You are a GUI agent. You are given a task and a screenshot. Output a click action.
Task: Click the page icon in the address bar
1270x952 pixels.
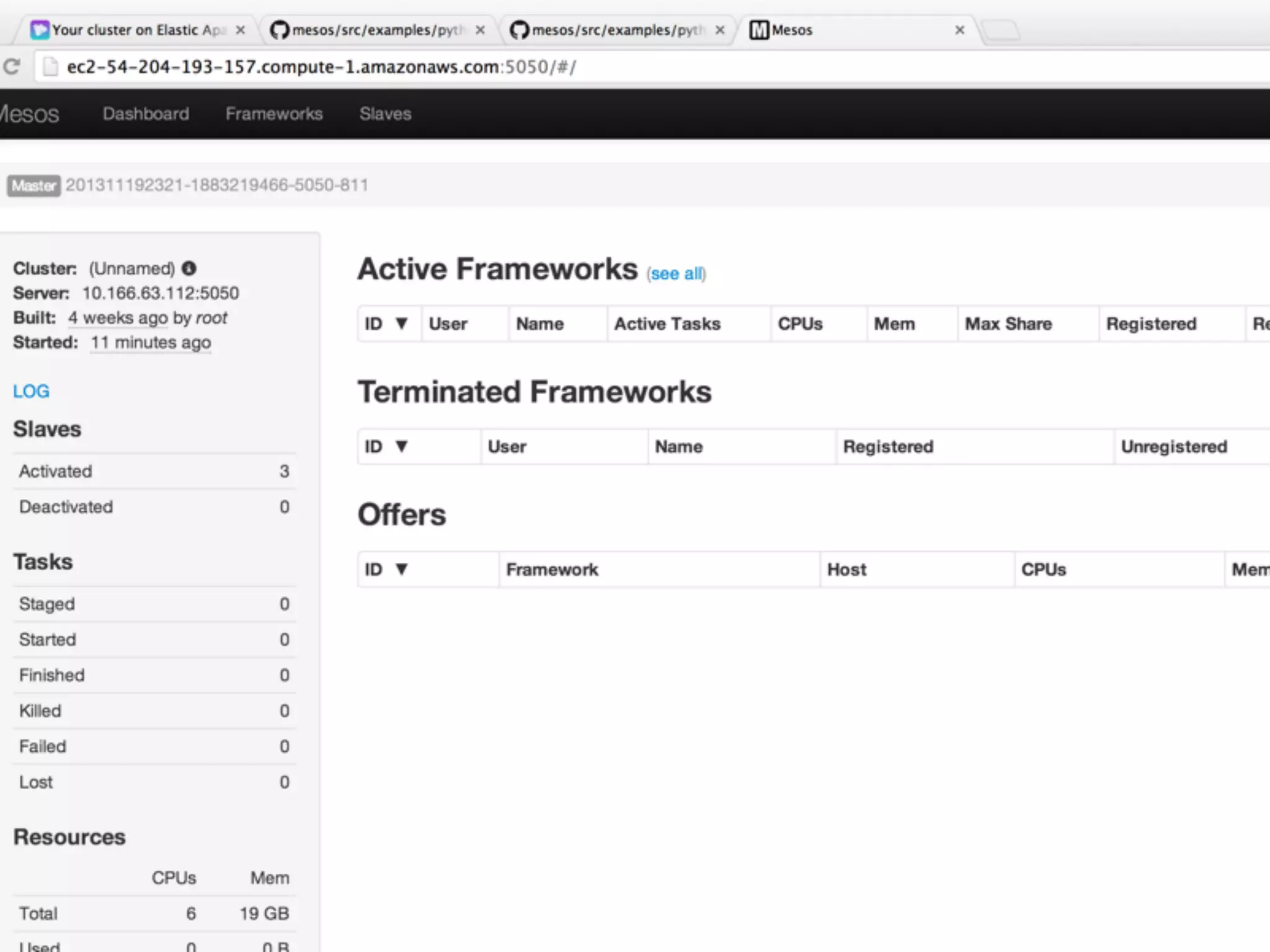pyautogui.click(x=50, y=66)
